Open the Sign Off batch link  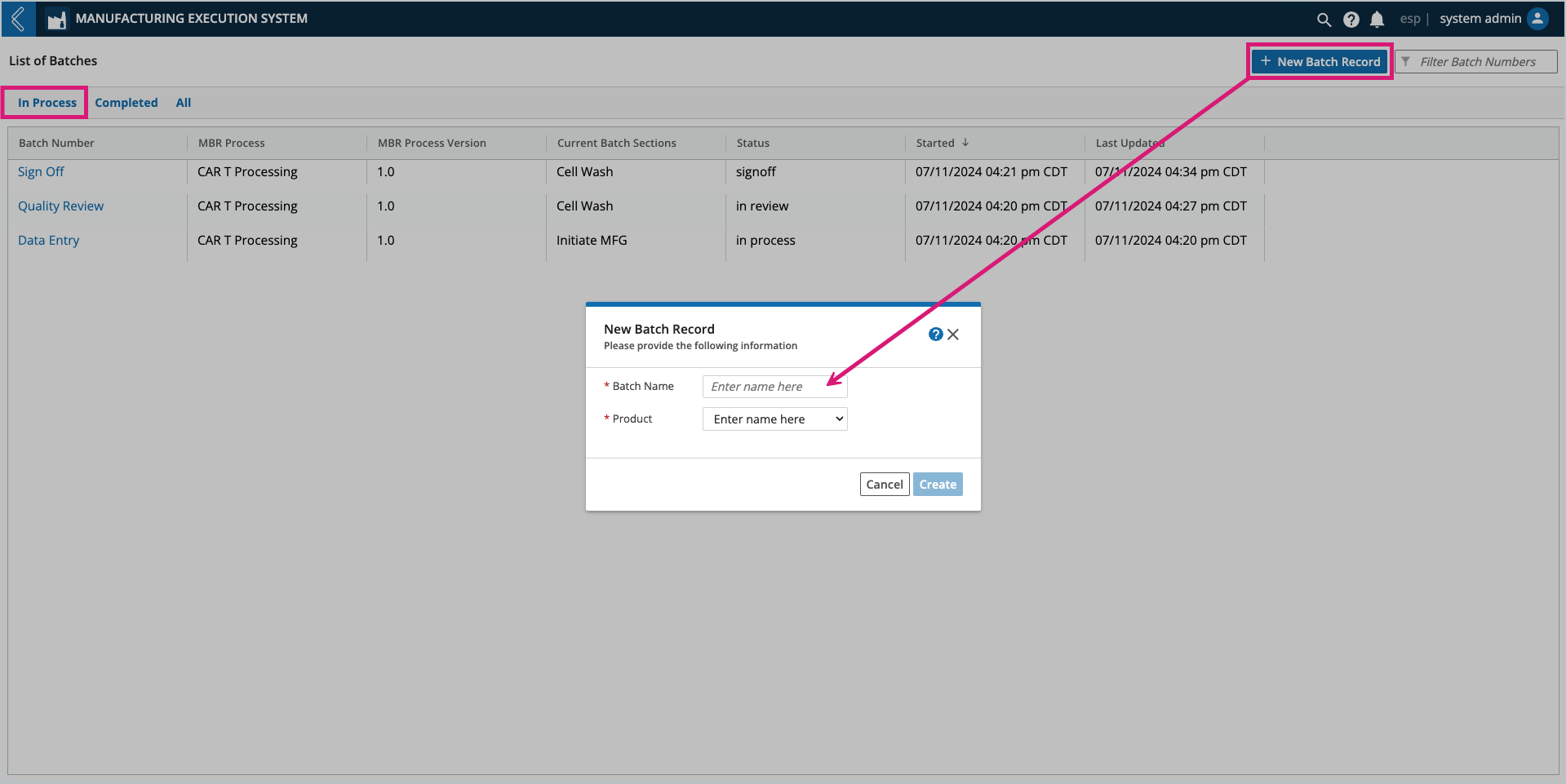click(x=41, y=172)
